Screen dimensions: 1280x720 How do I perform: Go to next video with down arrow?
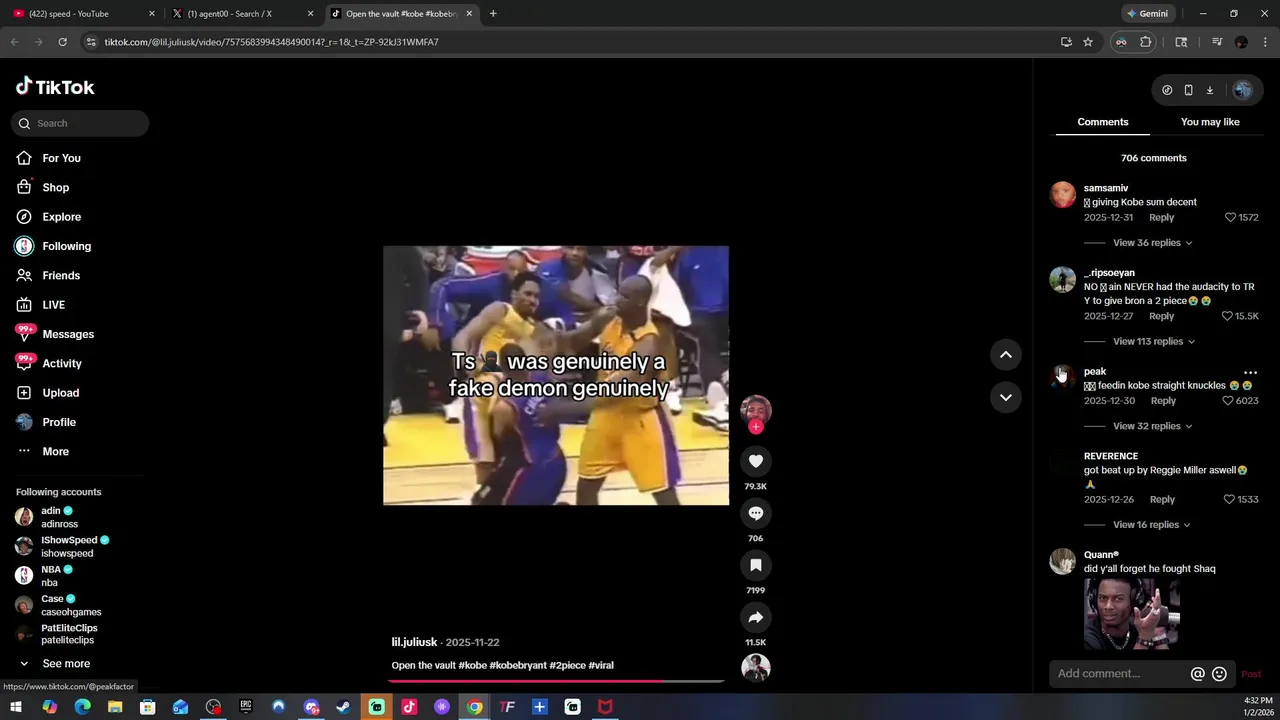[1006, 397]
